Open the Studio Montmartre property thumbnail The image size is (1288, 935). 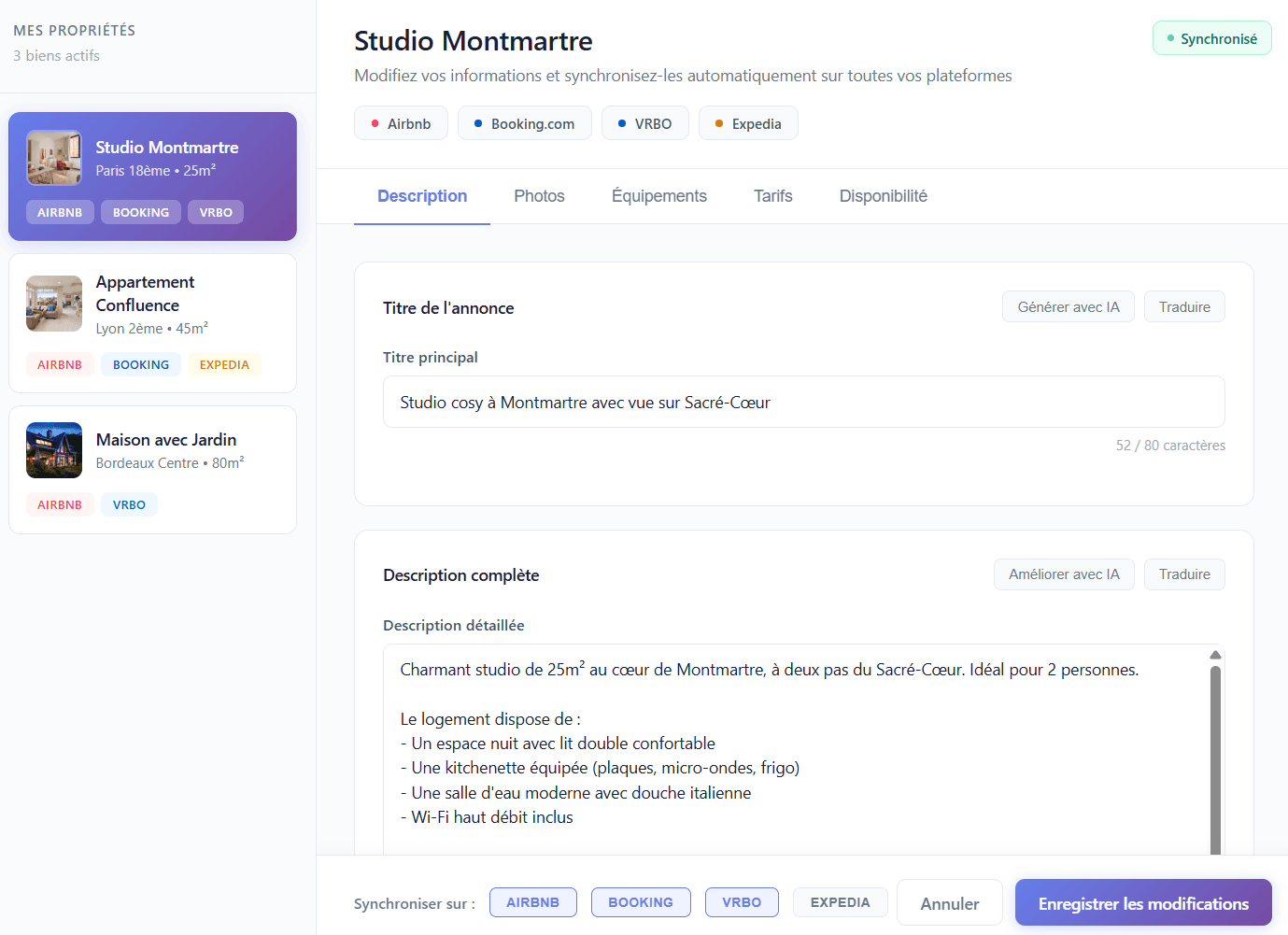pyautogui.click(x=54, y=158)
